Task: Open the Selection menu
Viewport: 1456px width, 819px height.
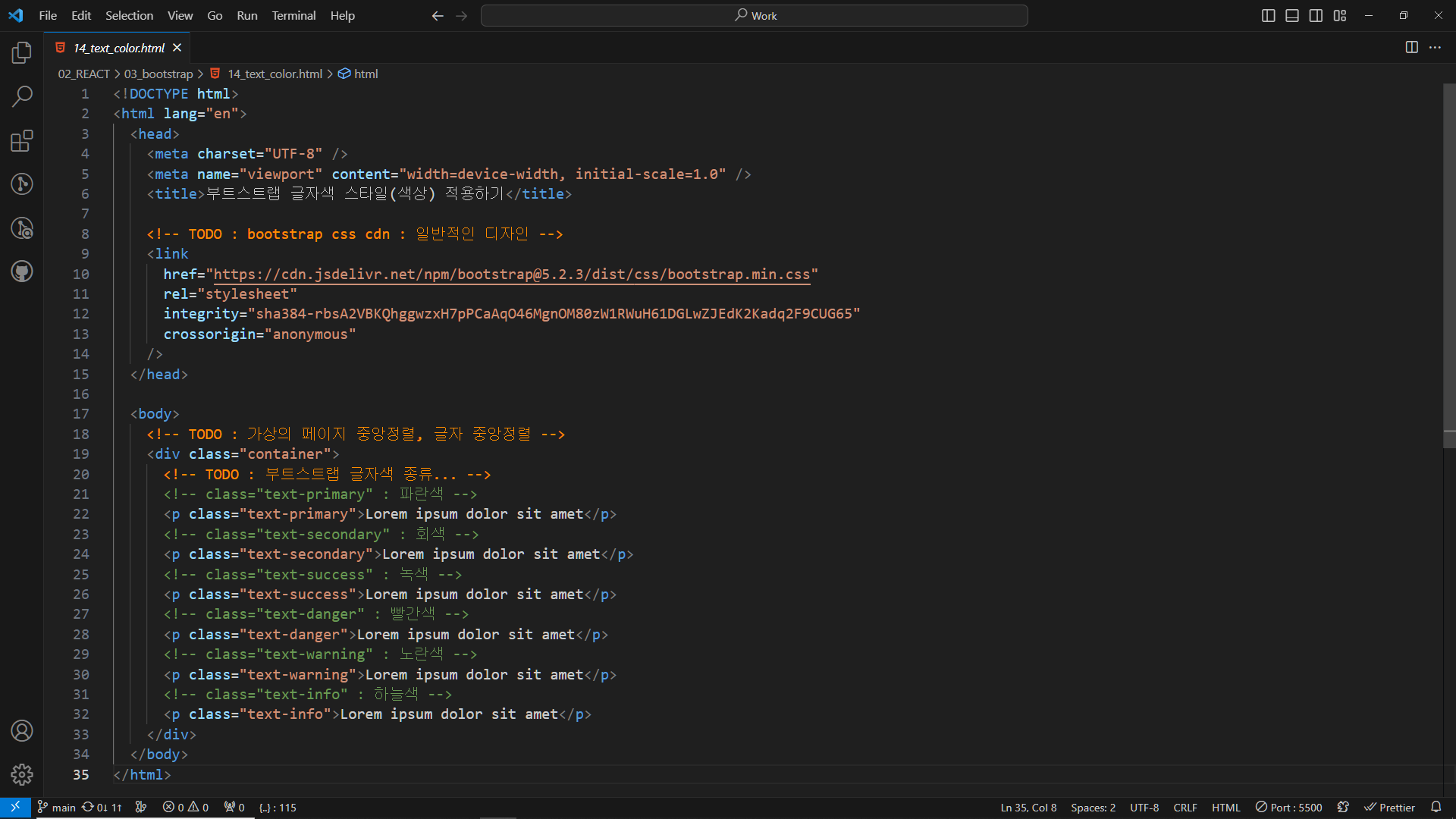Action: point(129,15)
